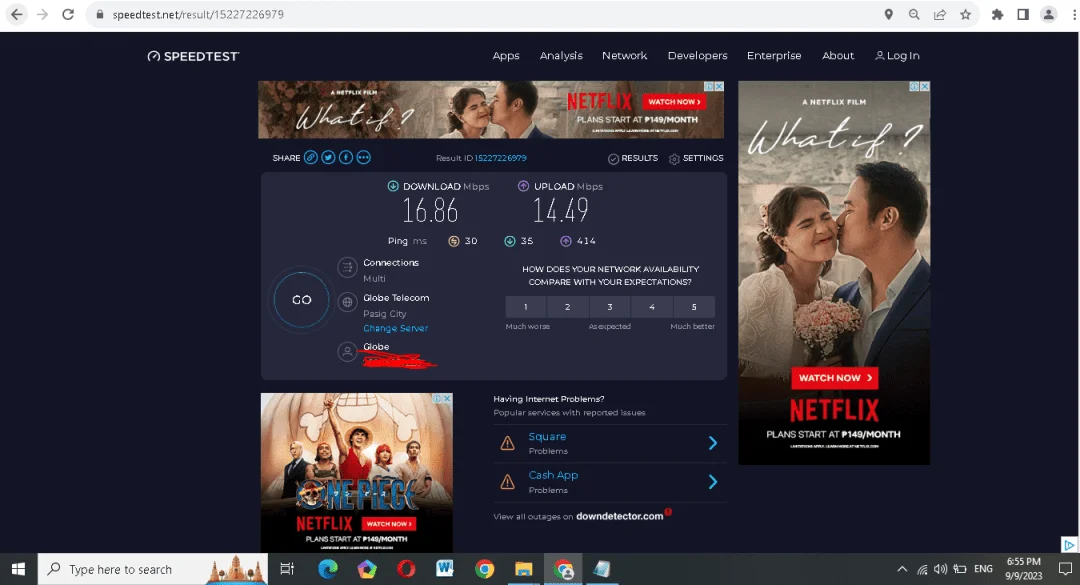Close the top Netflix banner ad
Viewport: 1080px width, 585px height.
(x=719, y=86)
